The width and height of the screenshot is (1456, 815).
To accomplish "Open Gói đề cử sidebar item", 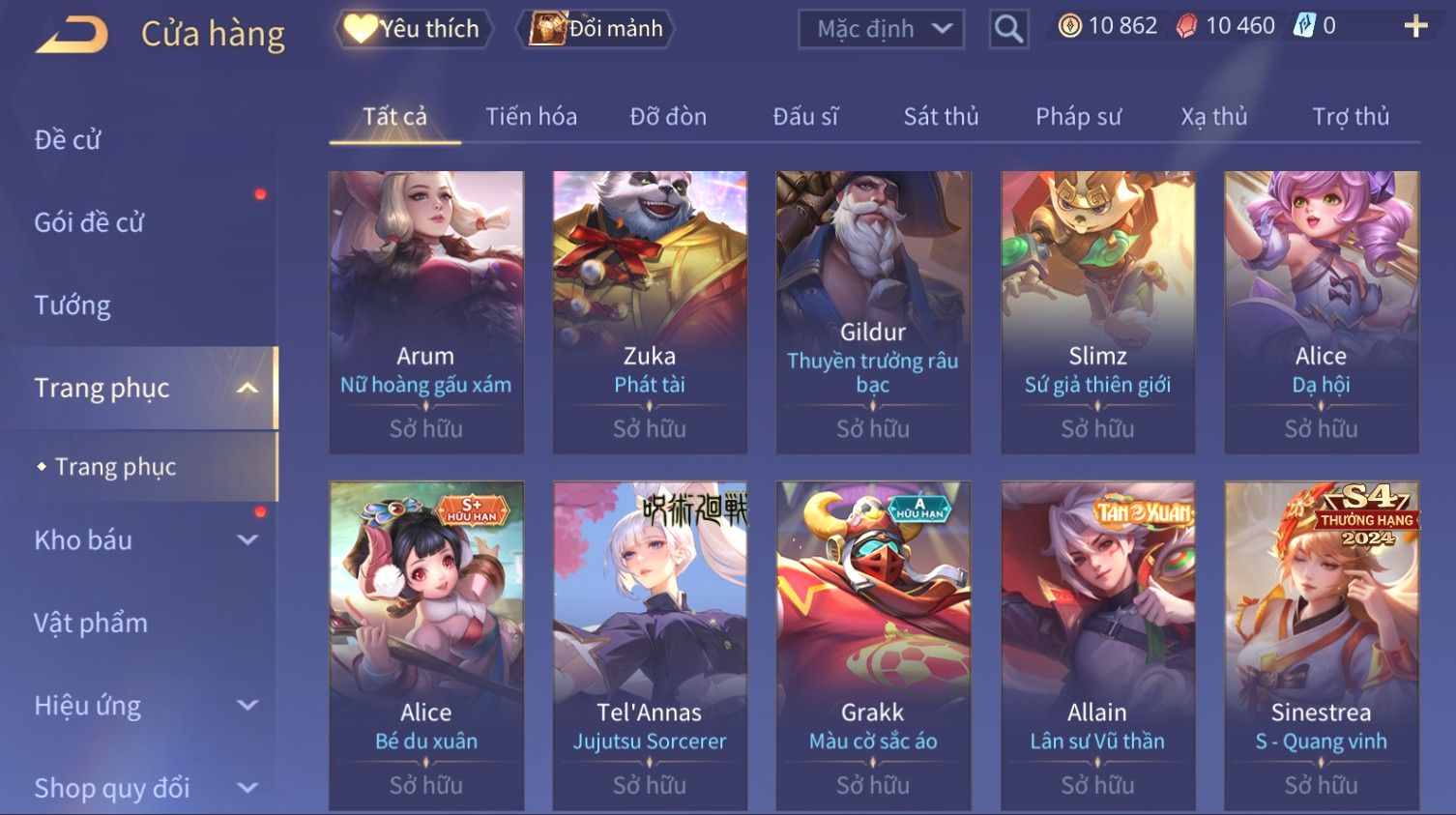I will [x=89, y=222].
